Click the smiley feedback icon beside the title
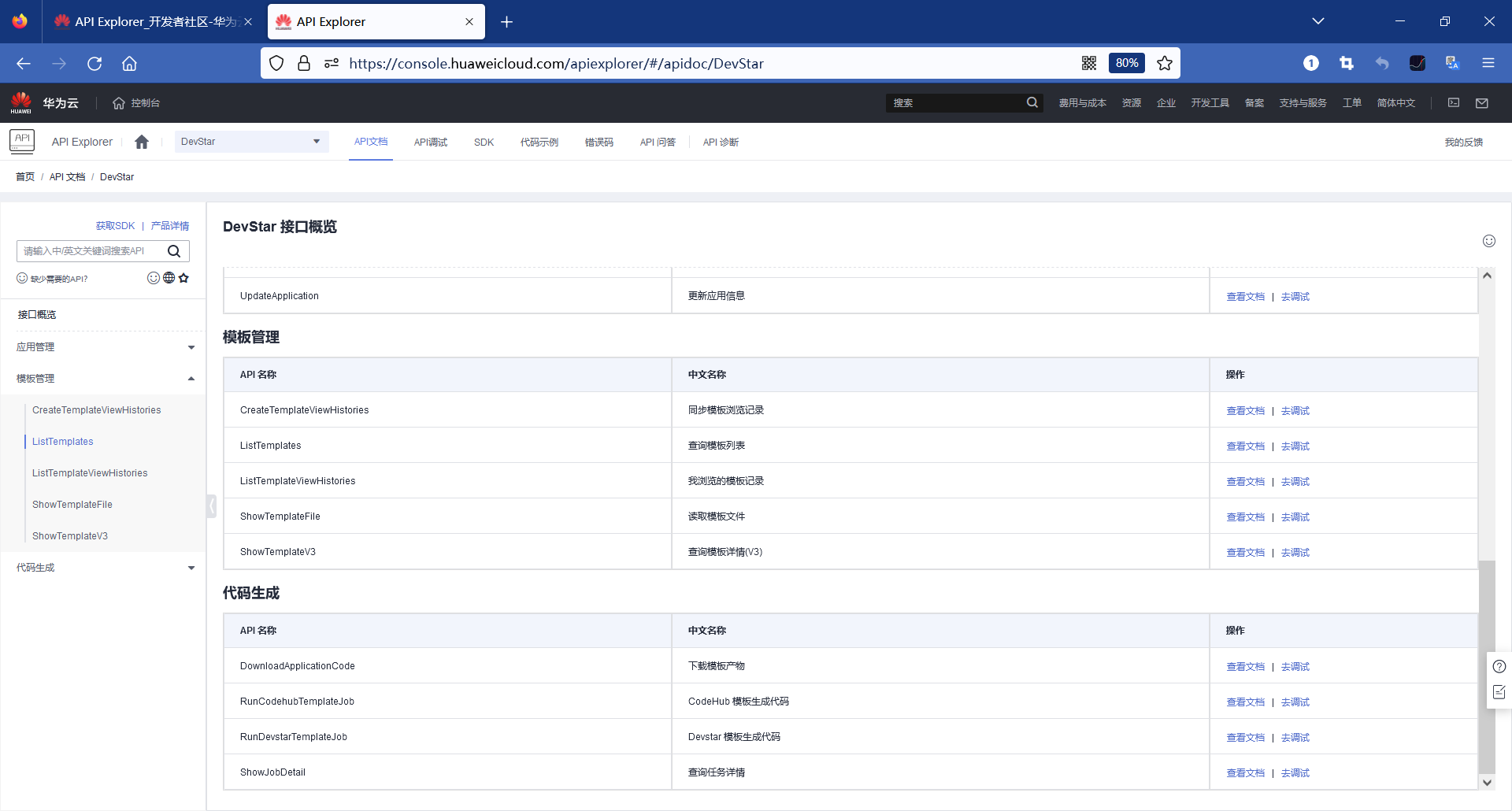The width and height of the screenshot is (1512, 811). [x=1489, y=241]
